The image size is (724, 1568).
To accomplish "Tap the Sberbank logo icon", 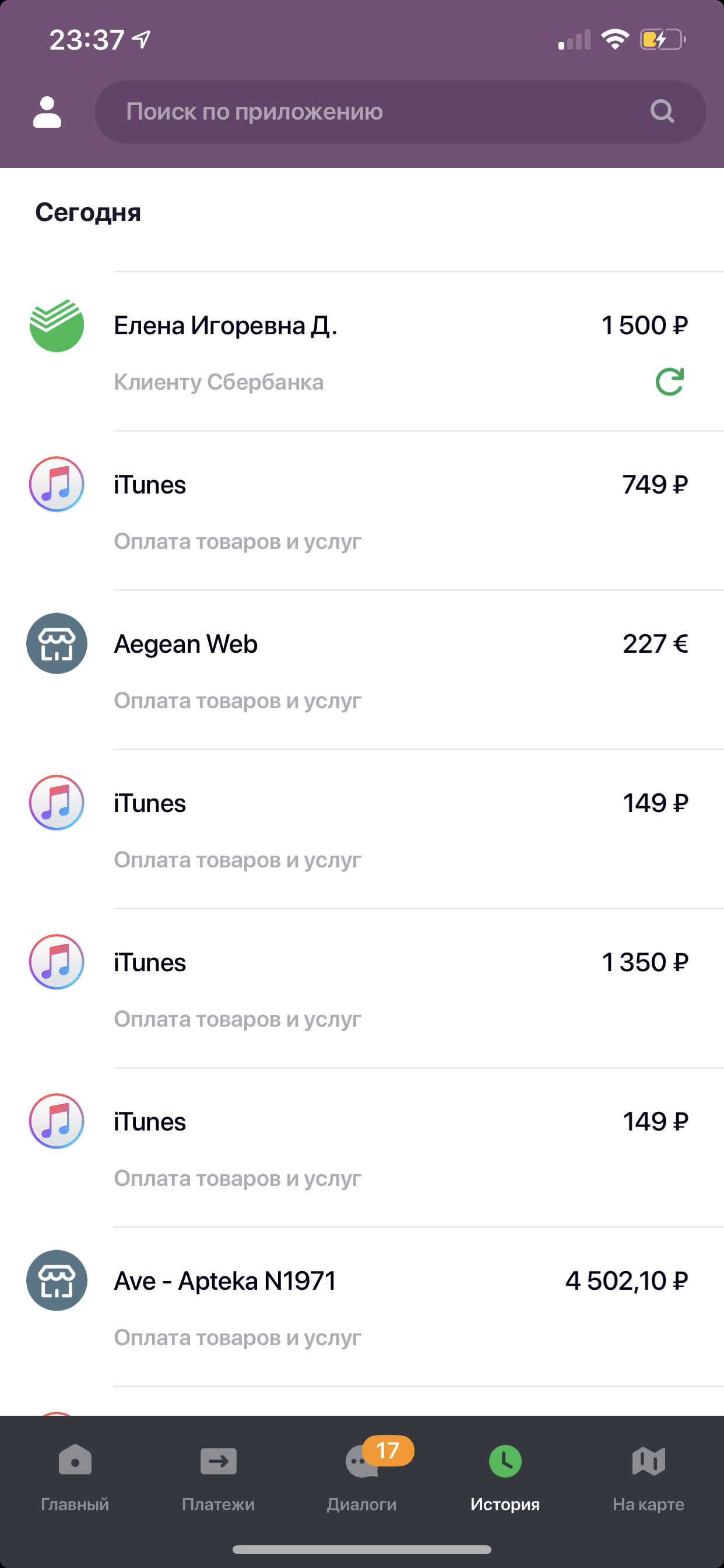I will 57,325.
